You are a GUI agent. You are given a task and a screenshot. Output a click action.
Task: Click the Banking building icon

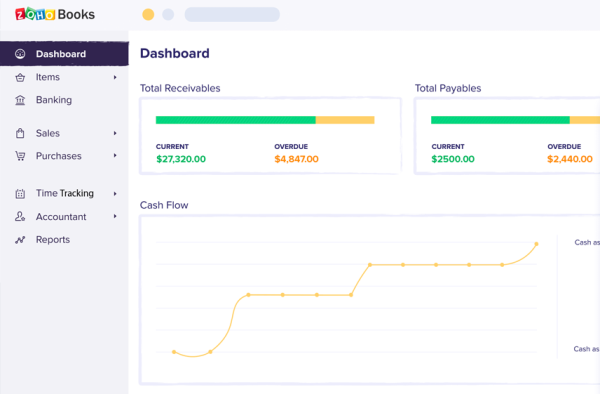tap(20, 100)
